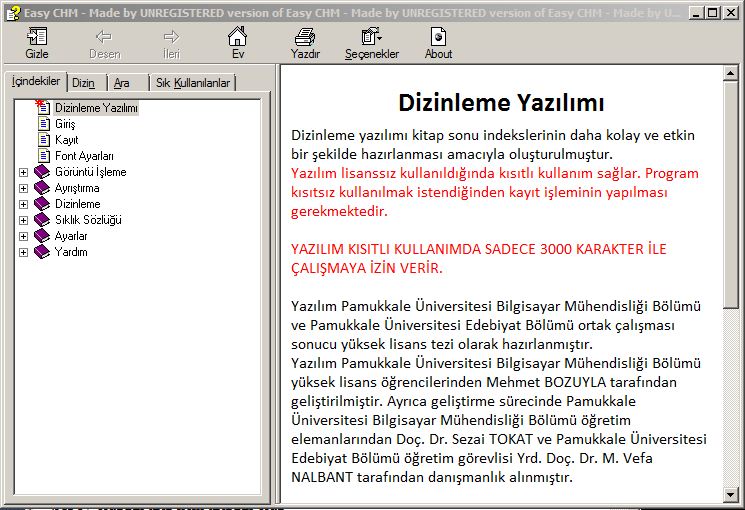Select the Ayarlar book label

click(x=71, y=236)
